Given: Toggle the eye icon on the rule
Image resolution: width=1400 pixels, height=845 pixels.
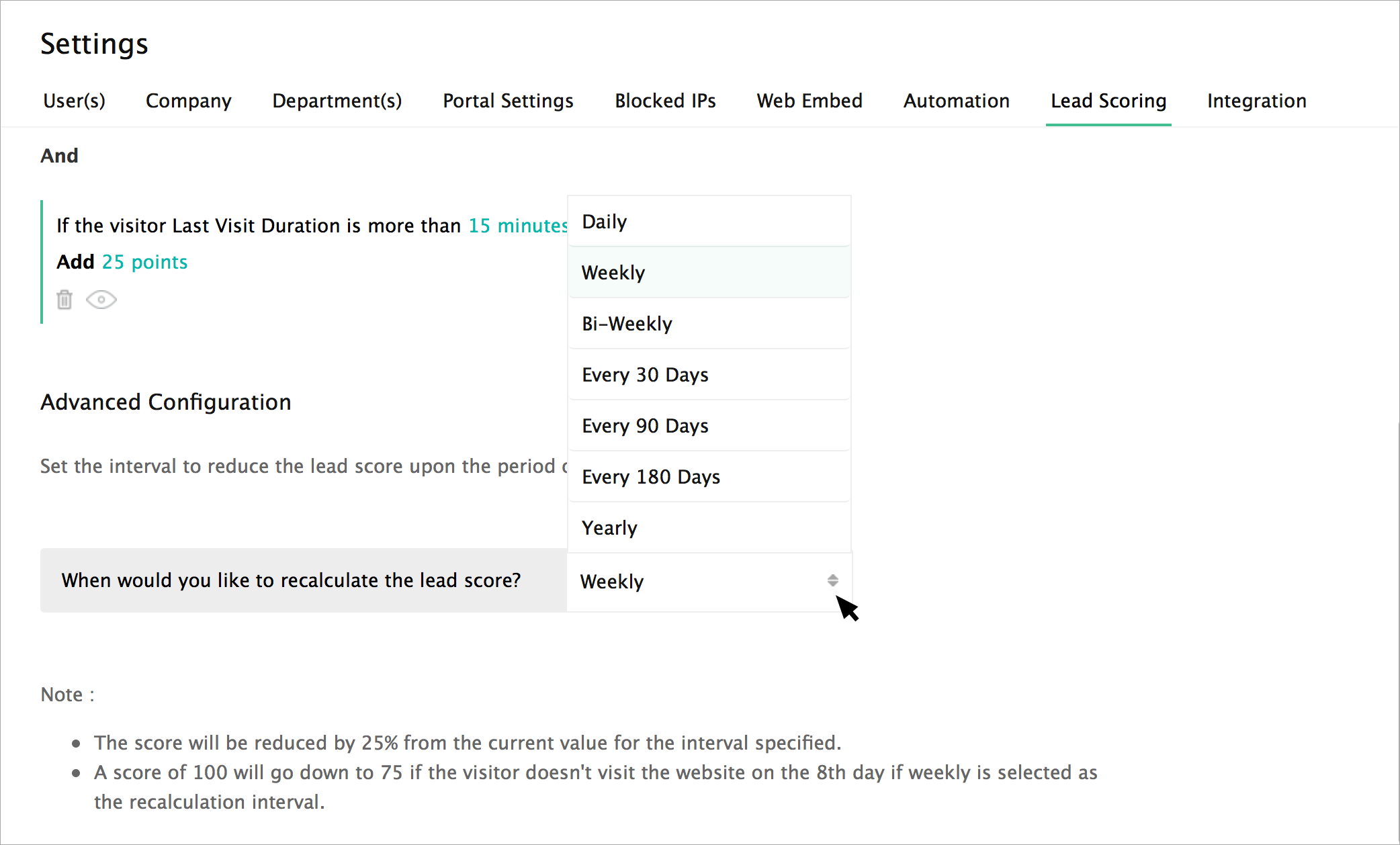Looking at the screenshot, I should (x=101, y=300).
